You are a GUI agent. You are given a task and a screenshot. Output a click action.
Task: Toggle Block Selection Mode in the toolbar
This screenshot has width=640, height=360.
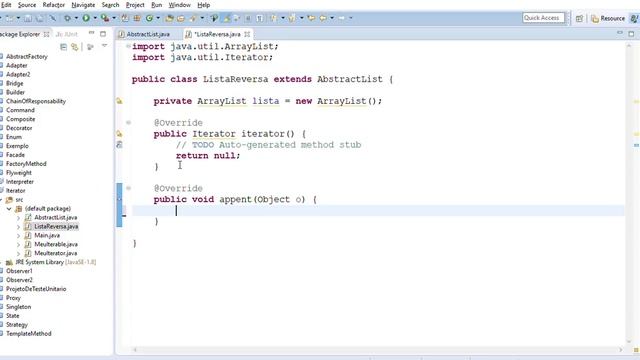pos(248,18)
